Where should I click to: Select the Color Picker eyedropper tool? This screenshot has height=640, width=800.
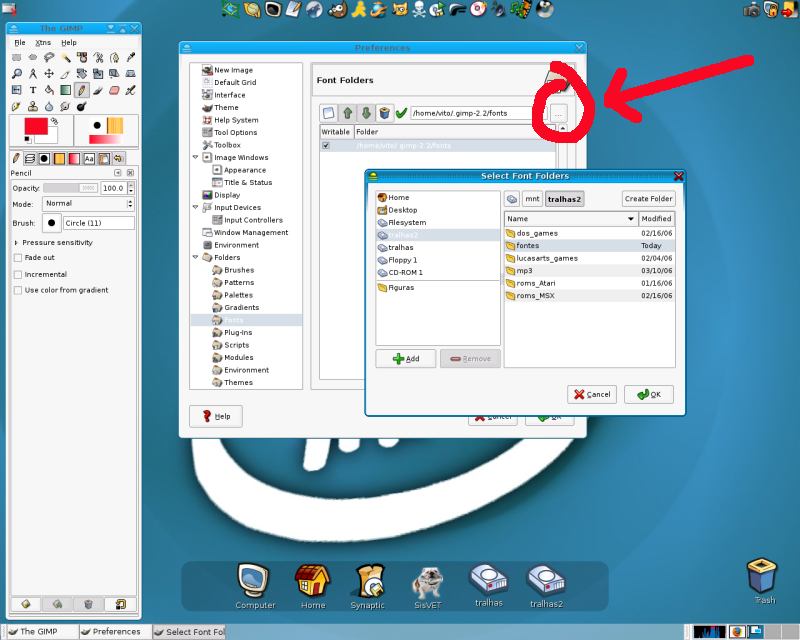[x=131, y=58]
